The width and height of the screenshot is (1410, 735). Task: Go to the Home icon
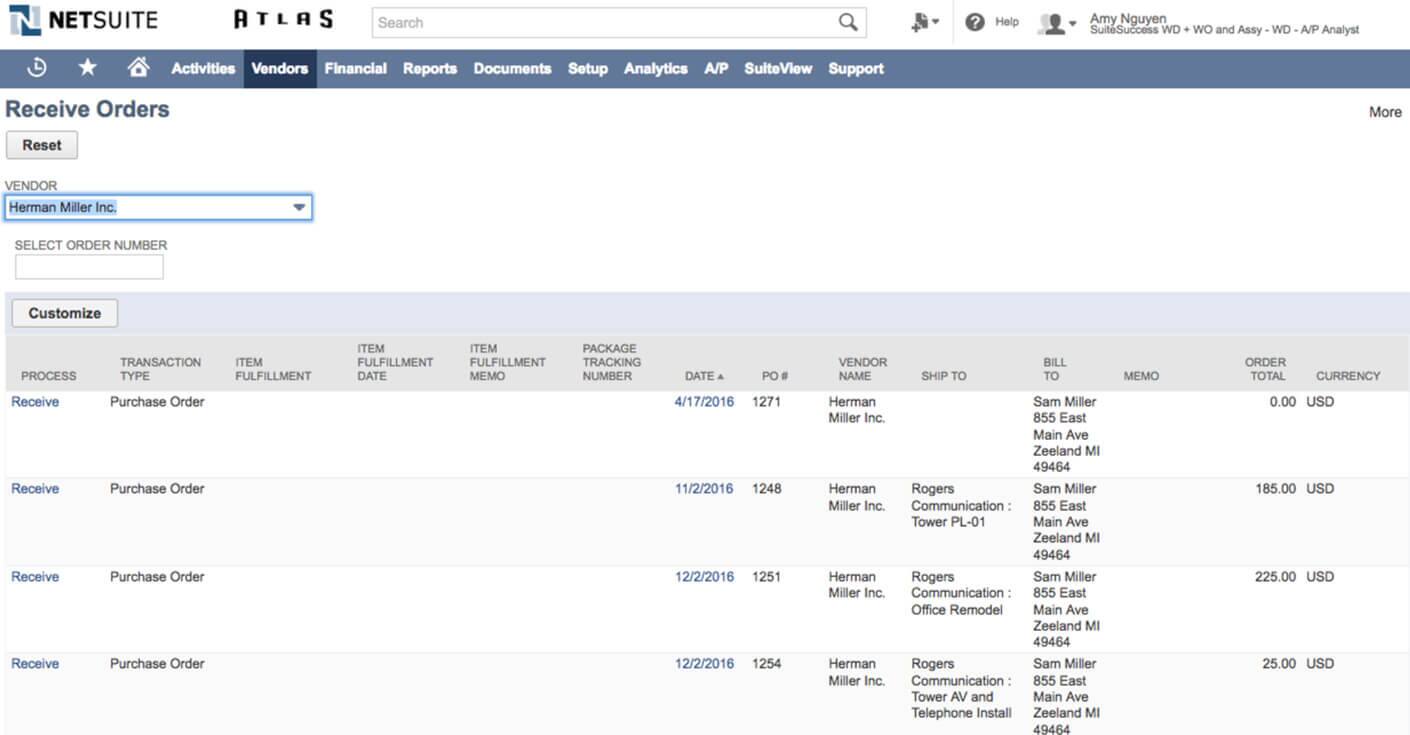click(x=139, y=68)
